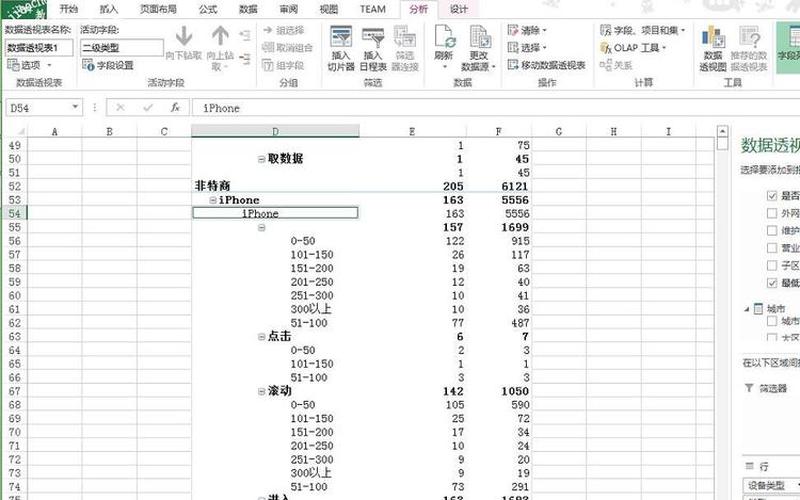Click the Active Field box 二级类型

122,48
